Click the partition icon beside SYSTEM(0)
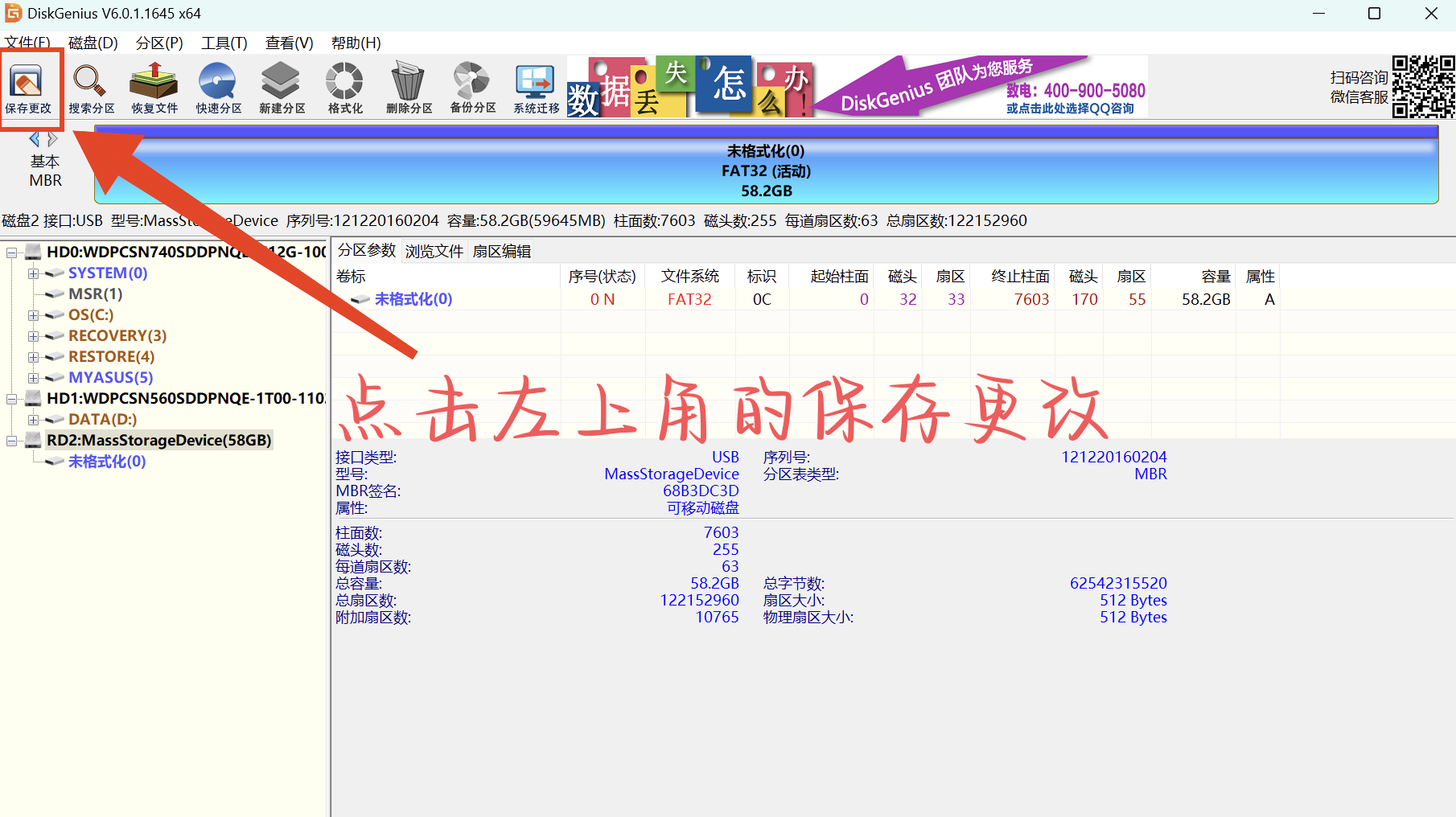 pos(55,273)
